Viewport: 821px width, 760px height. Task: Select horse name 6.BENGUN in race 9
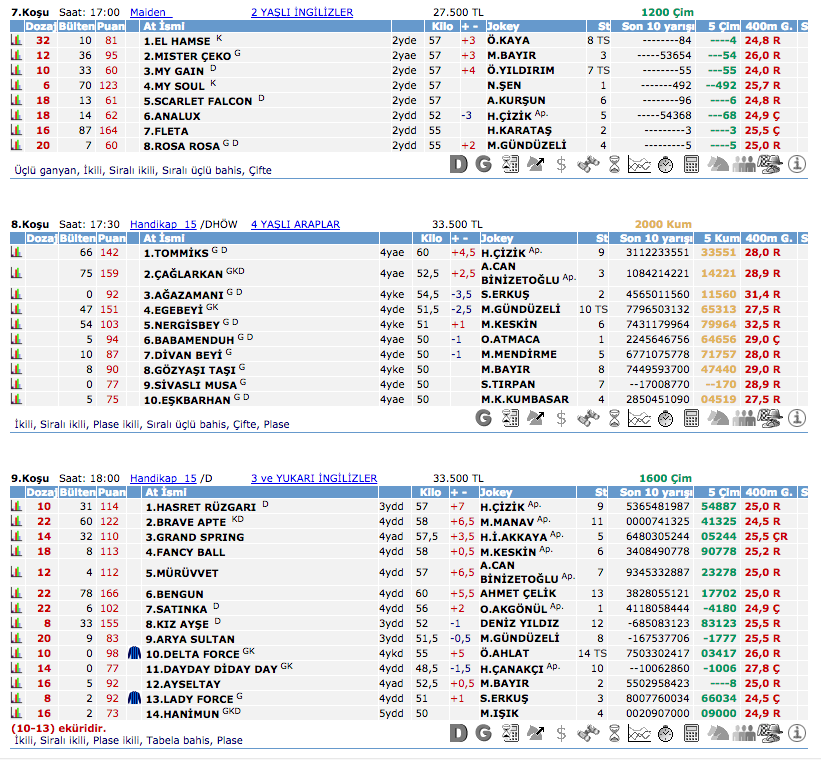coord(174,594)
